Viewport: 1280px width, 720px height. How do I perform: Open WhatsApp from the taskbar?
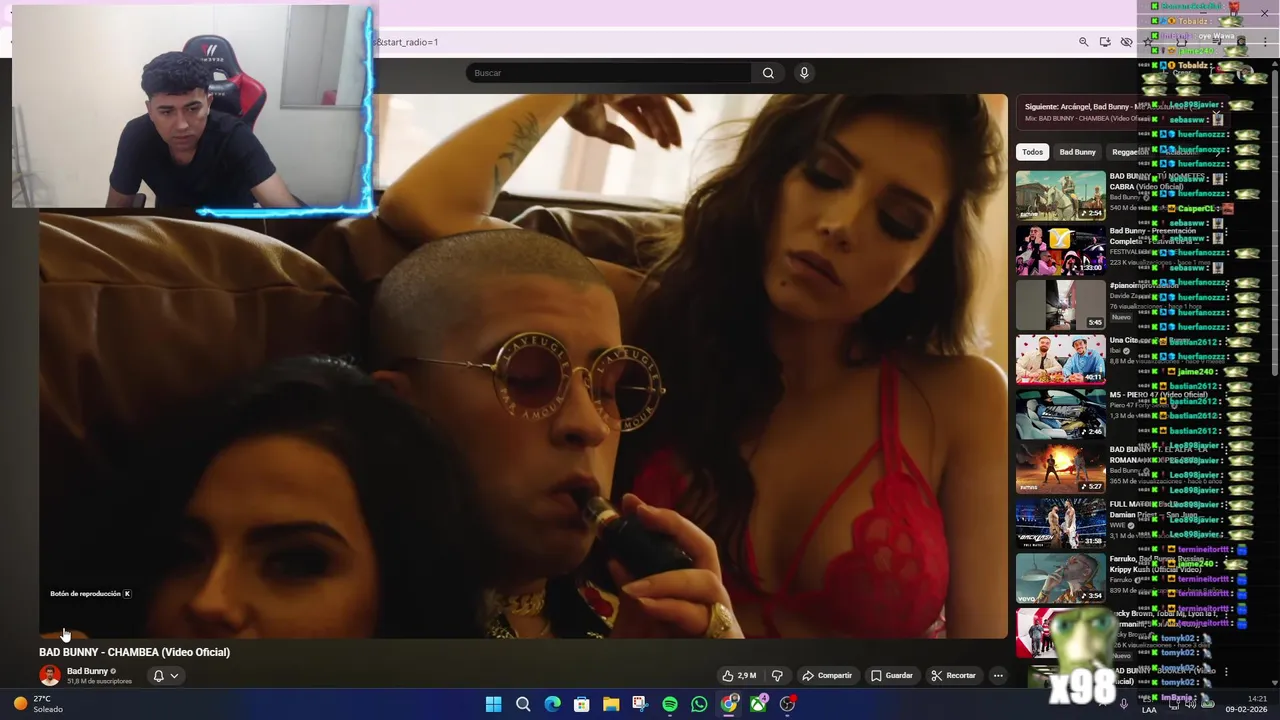click(x=699, y=704)
